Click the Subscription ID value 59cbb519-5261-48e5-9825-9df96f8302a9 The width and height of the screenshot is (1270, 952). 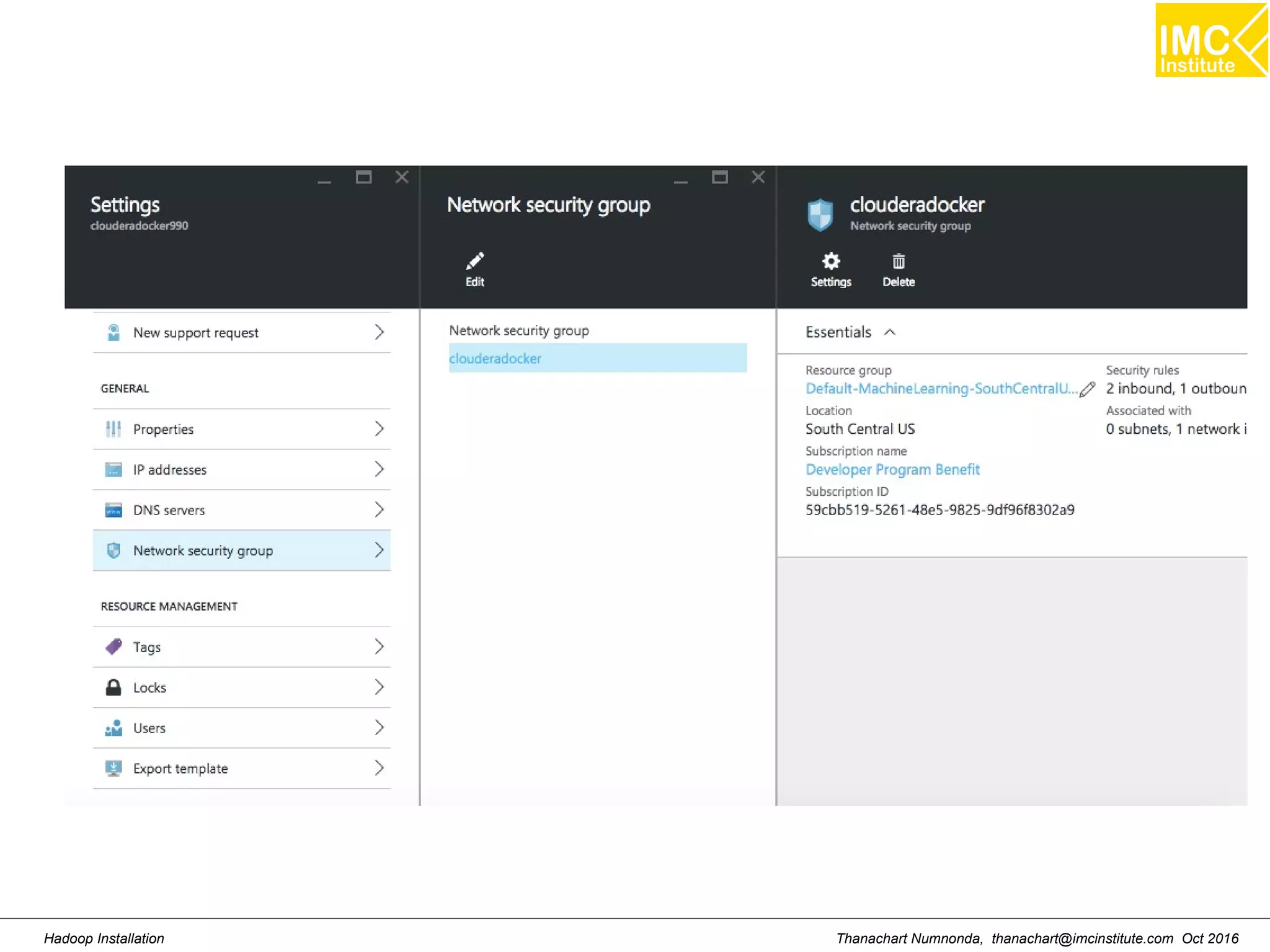coord(940,509)
